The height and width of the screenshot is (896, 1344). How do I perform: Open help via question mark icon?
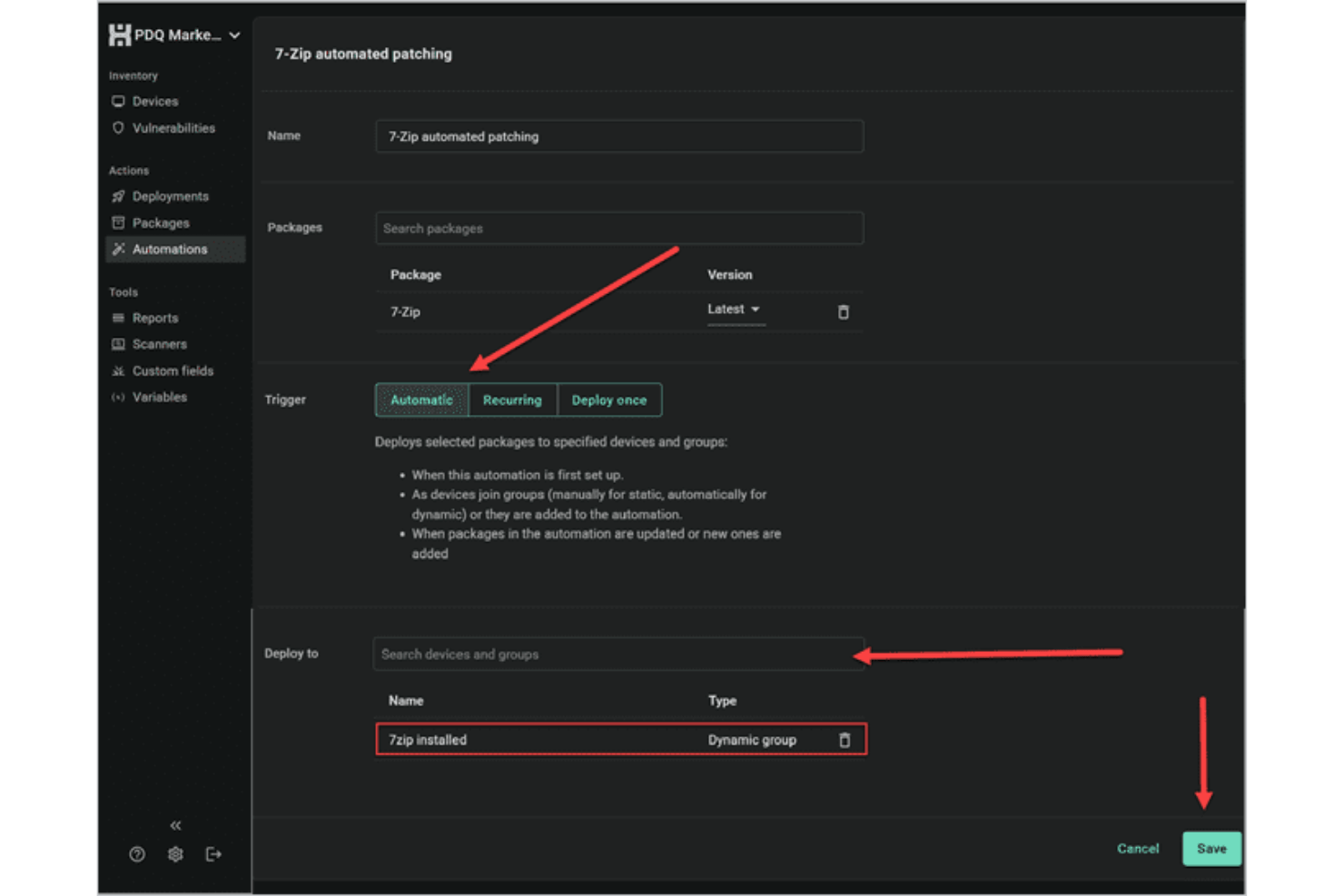pyautogui.click(x=137, y=854)
